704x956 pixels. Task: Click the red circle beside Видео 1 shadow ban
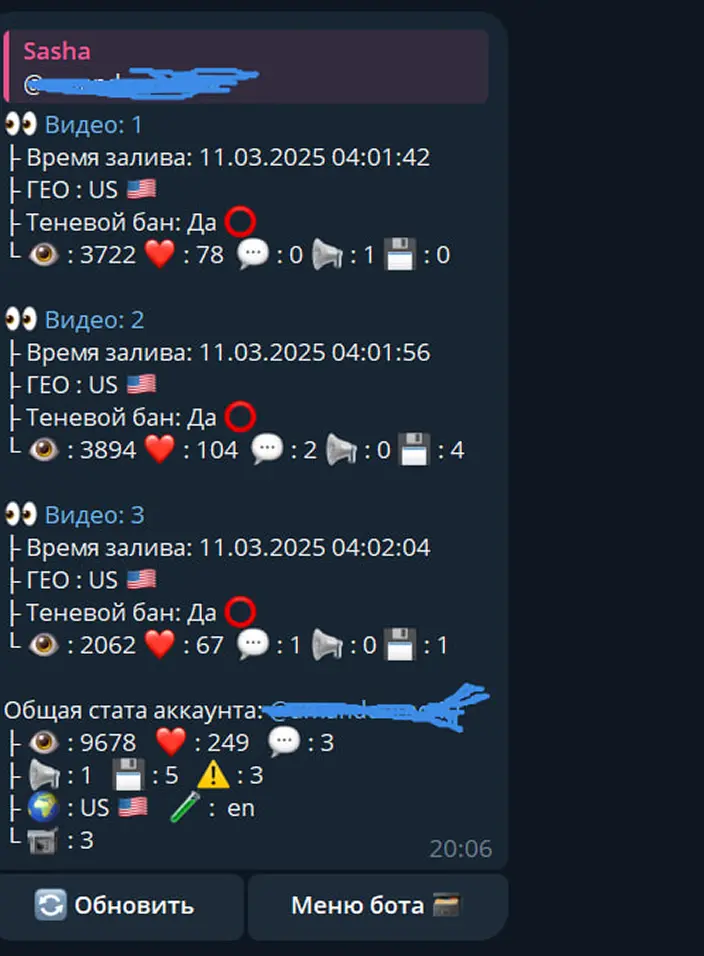pos(240,222)
